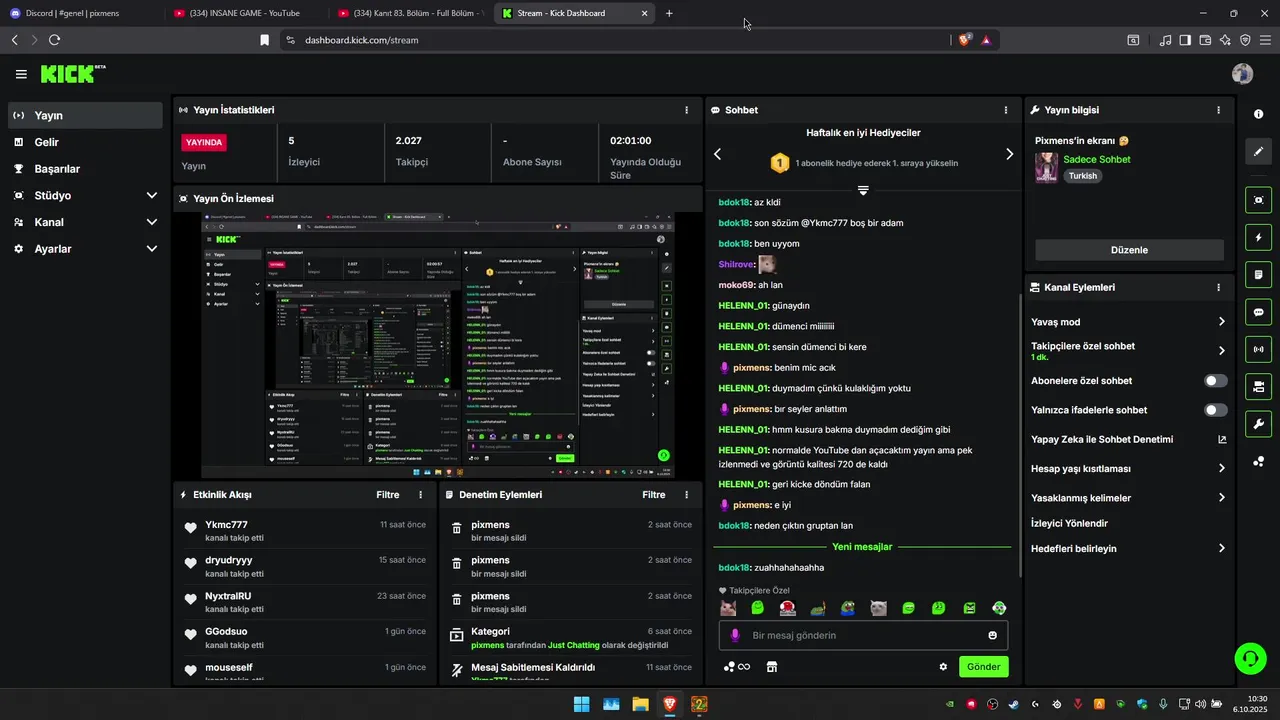
Task: Click the purple microphone icon in message box
Action: point(735,635)
